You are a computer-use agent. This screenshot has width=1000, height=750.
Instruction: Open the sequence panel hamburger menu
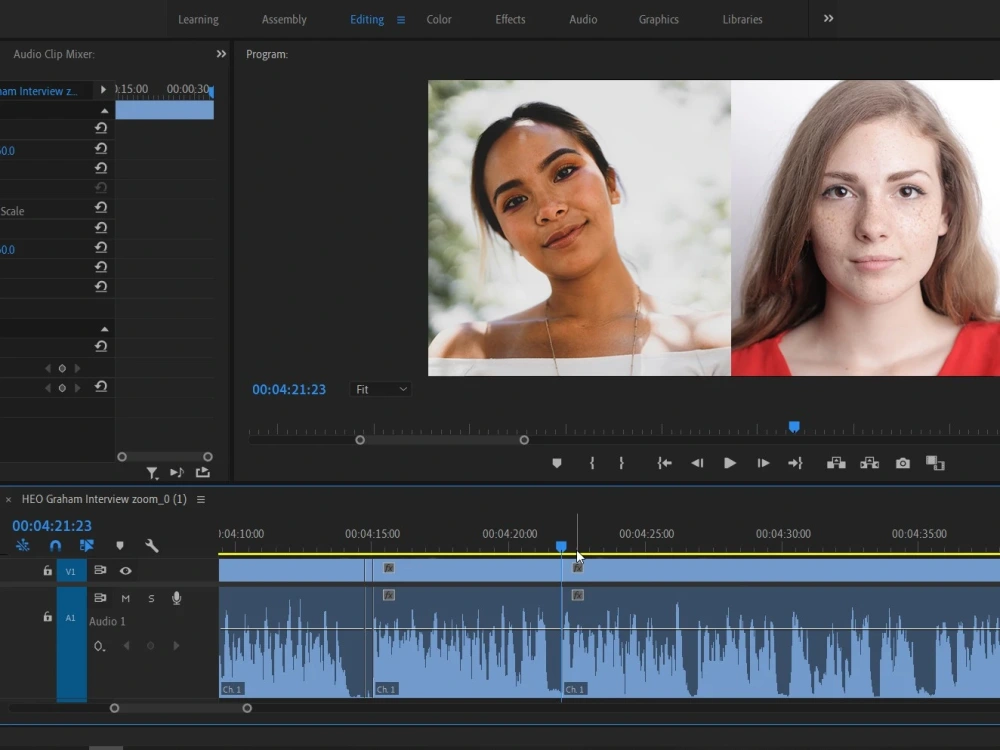pyautogui.click(x=201, y=499)
